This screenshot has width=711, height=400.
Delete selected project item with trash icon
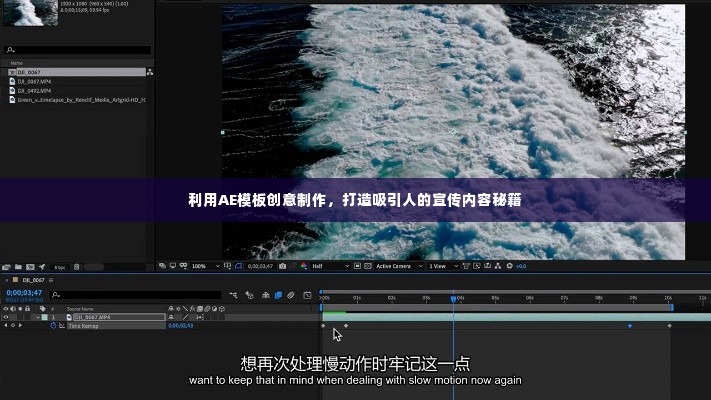click(77, 267)
